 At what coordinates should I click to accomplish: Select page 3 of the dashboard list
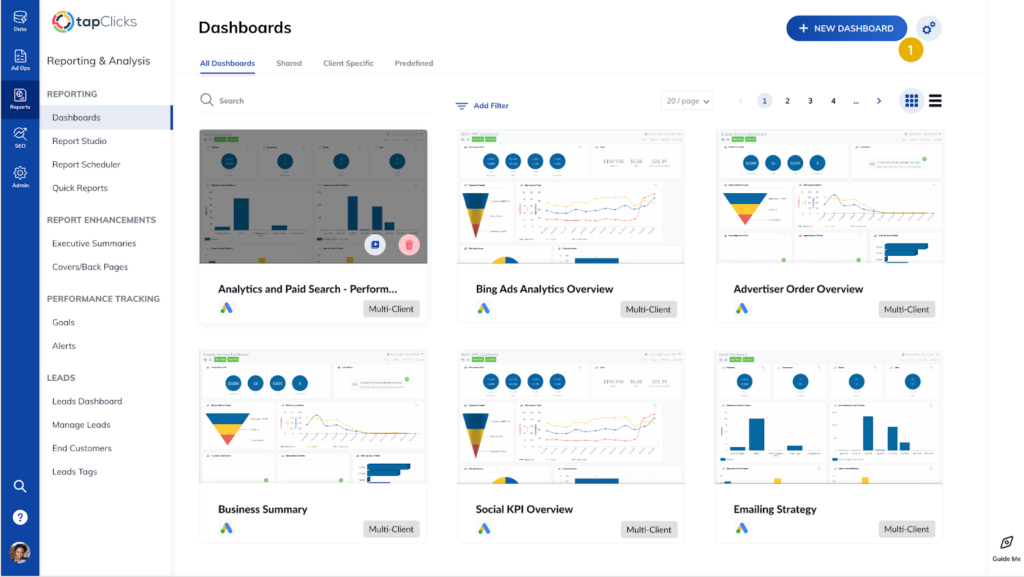click(x=810, y=100)
